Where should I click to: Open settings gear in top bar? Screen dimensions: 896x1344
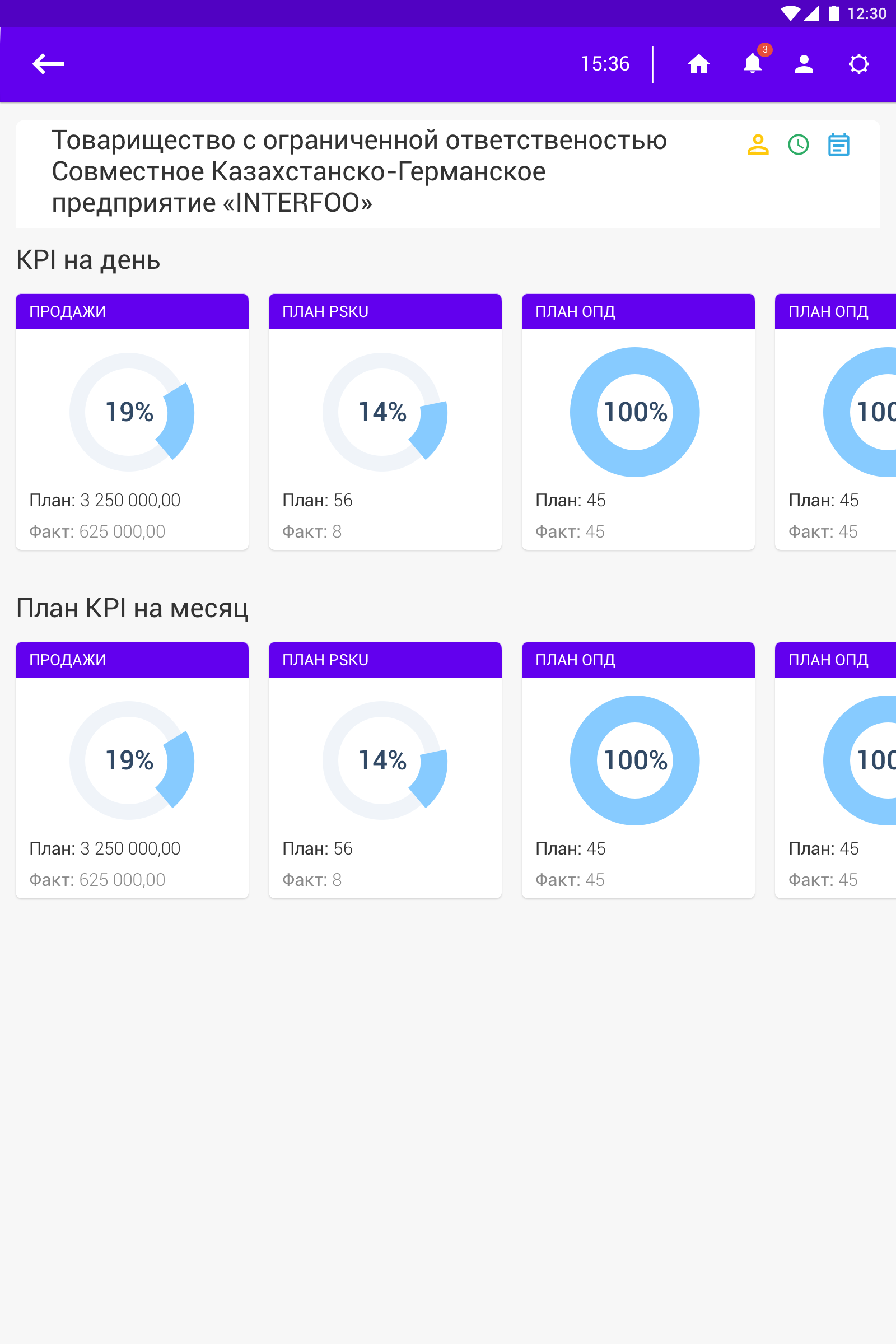[858, 64]
